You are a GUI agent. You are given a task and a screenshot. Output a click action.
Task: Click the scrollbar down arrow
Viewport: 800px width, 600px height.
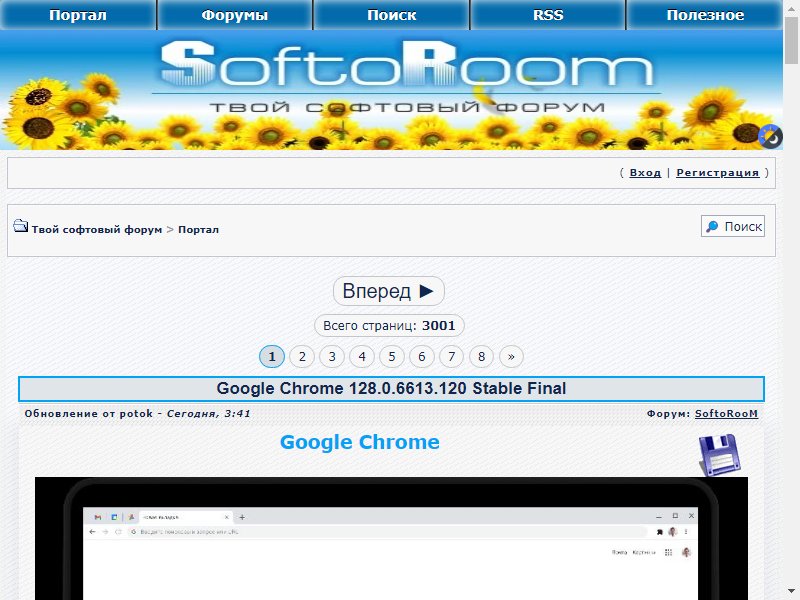click(x=791, y=590)
